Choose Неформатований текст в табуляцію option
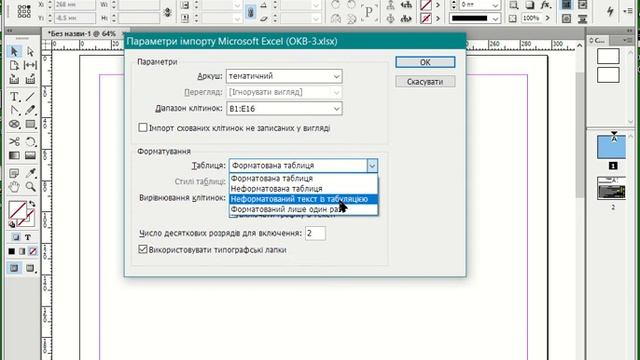 (x=303, y=199)
